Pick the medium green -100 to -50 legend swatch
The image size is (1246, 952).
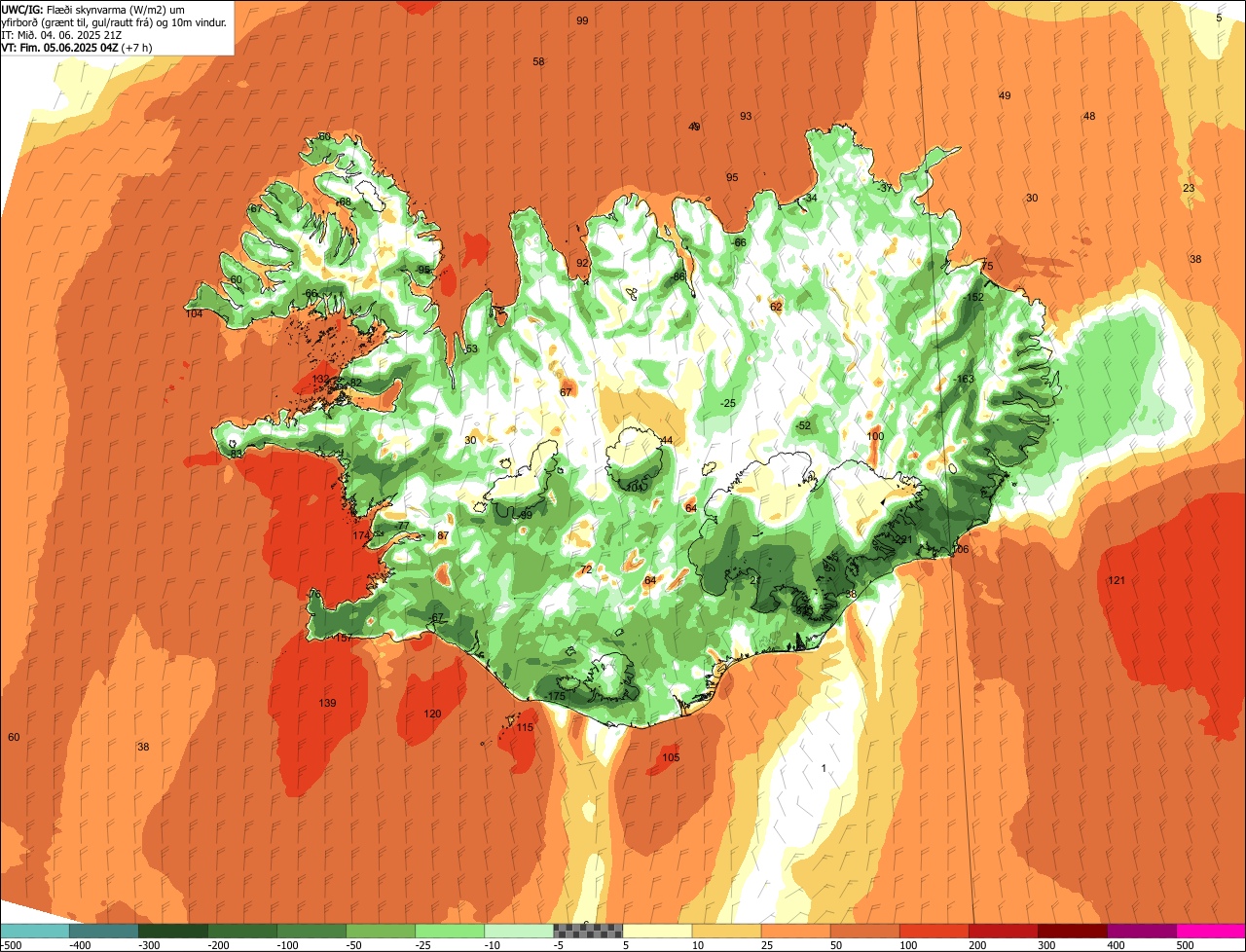[x=311, y=932]
